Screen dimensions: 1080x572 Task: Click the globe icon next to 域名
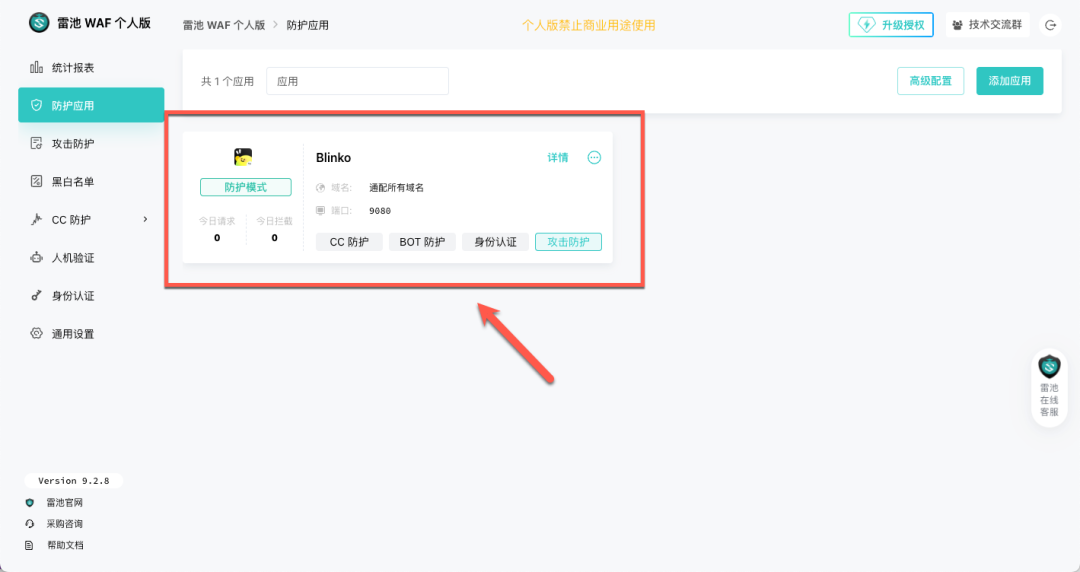tap(320, 187)
